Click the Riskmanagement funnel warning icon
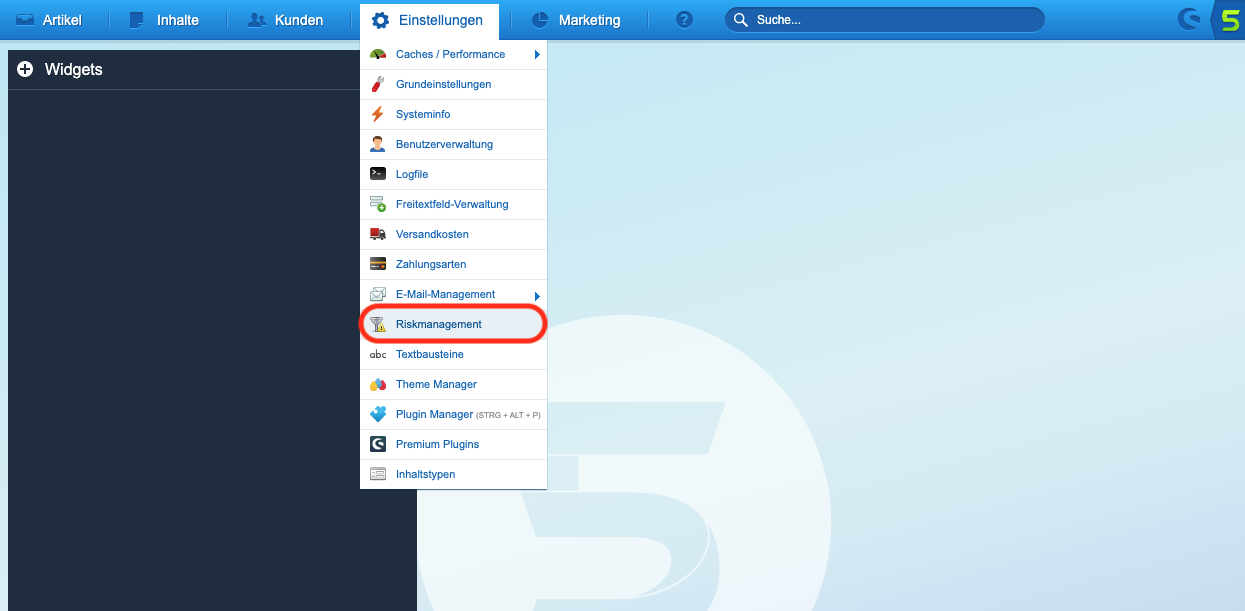Screen dimensions: 1245x611 coord(378,324)
